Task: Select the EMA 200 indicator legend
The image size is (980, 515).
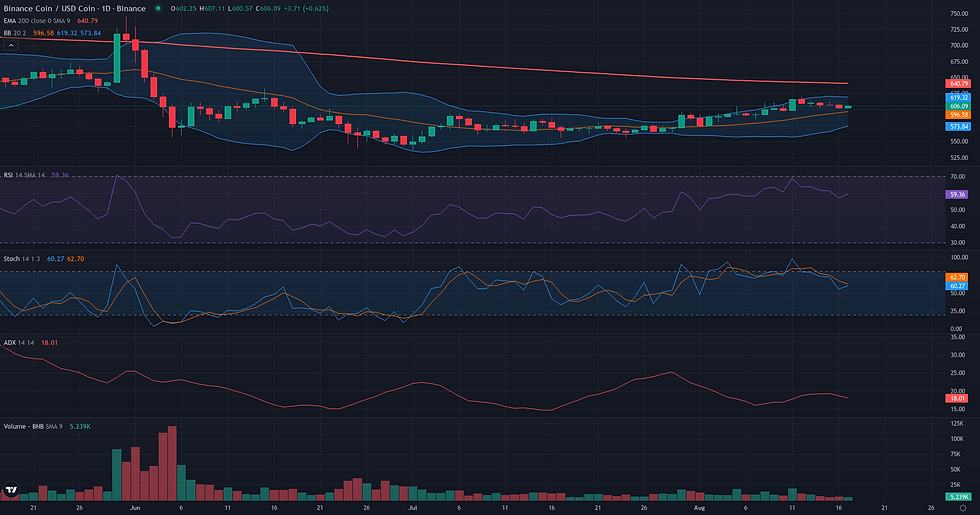Action: pos(37,21)
